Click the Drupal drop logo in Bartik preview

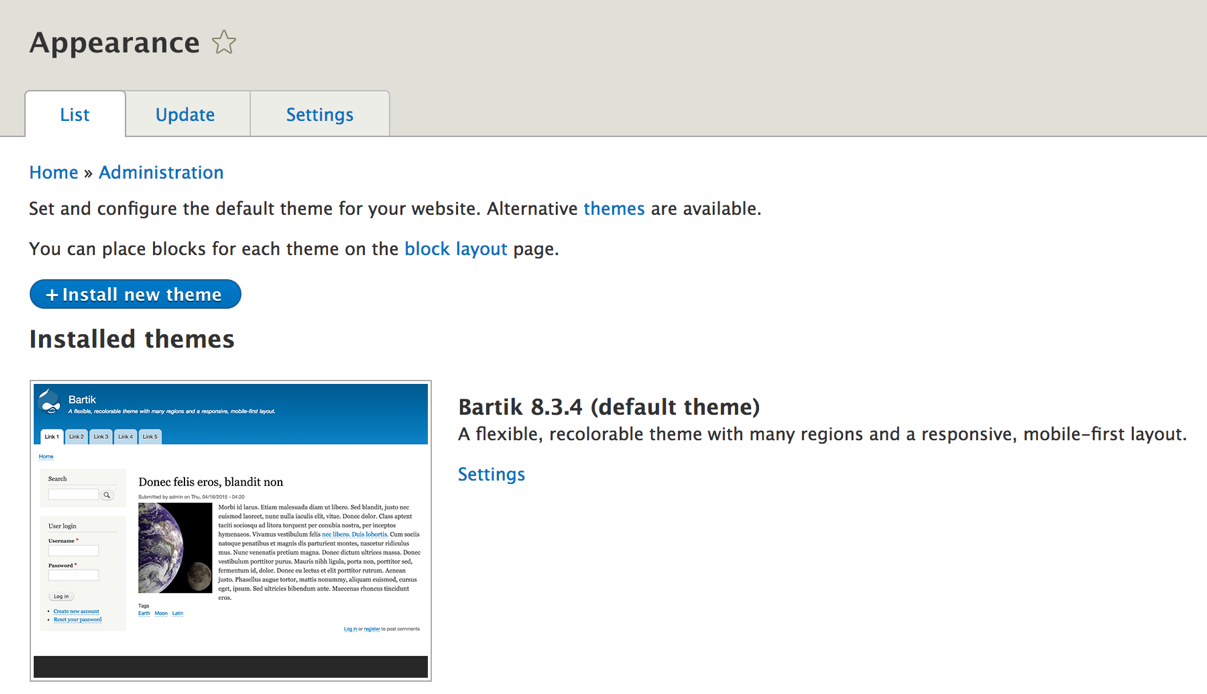[x=50, y=402]
